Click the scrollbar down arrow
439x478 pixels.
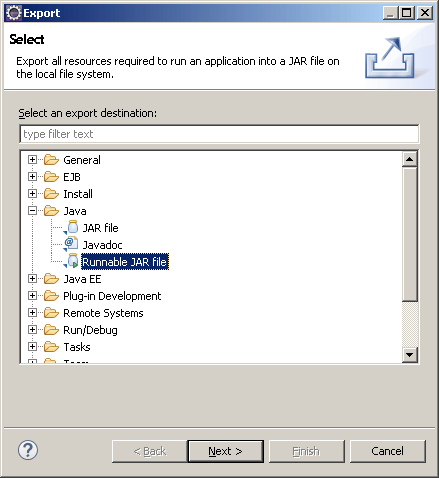tap(409, 354)
